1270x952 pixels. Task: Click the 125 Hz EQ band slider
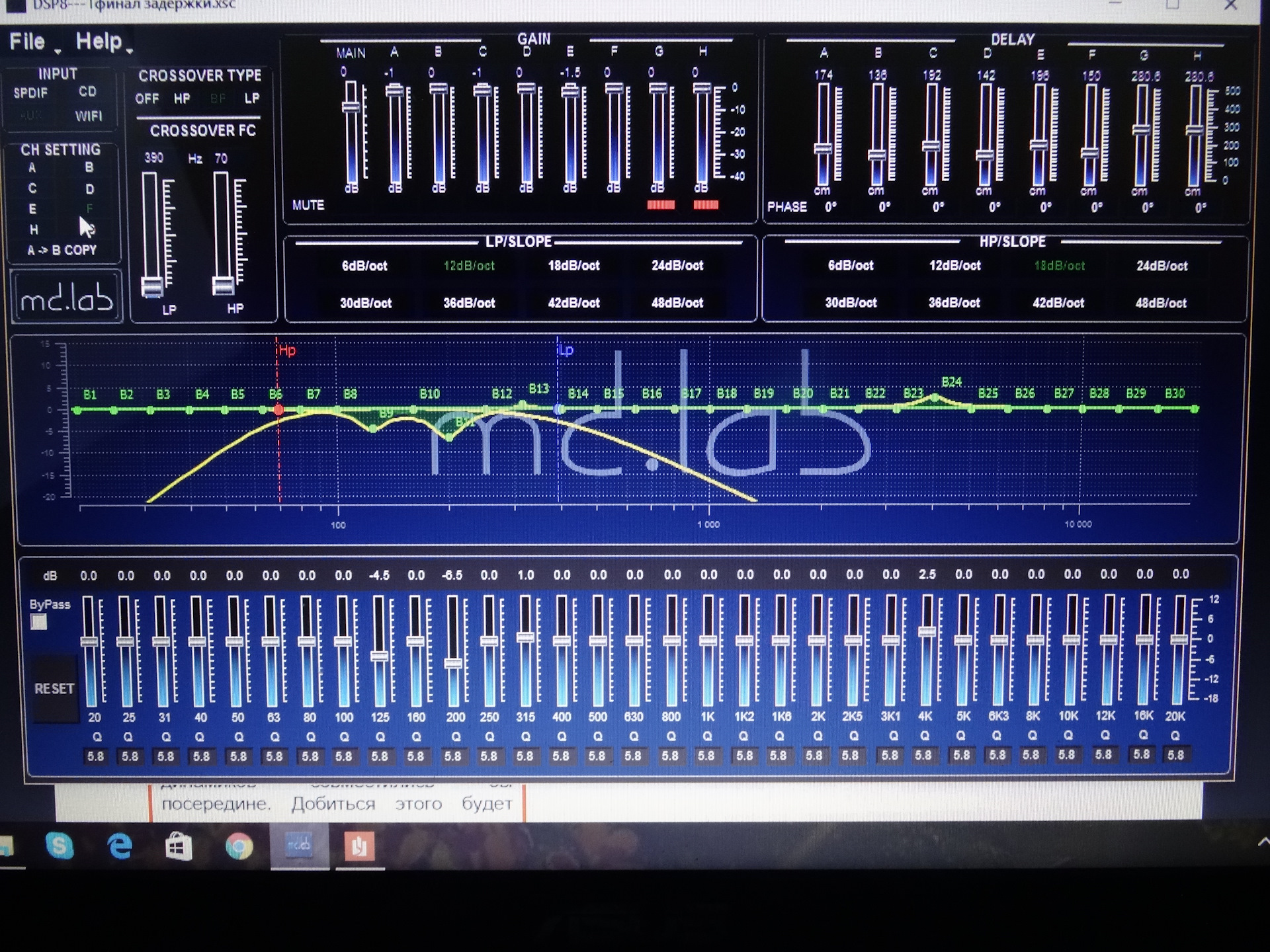click(x=380, y=656)
